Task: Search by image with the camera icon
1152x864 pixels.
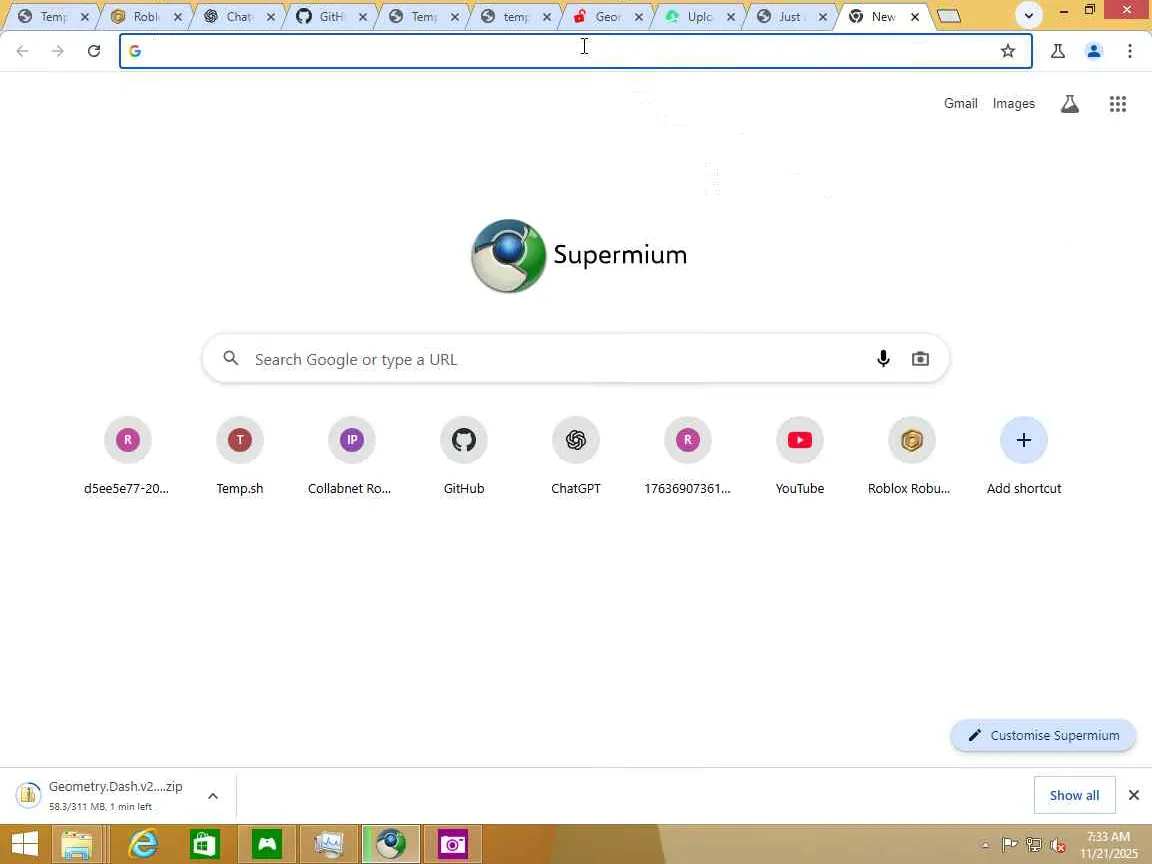Action: 920,359
